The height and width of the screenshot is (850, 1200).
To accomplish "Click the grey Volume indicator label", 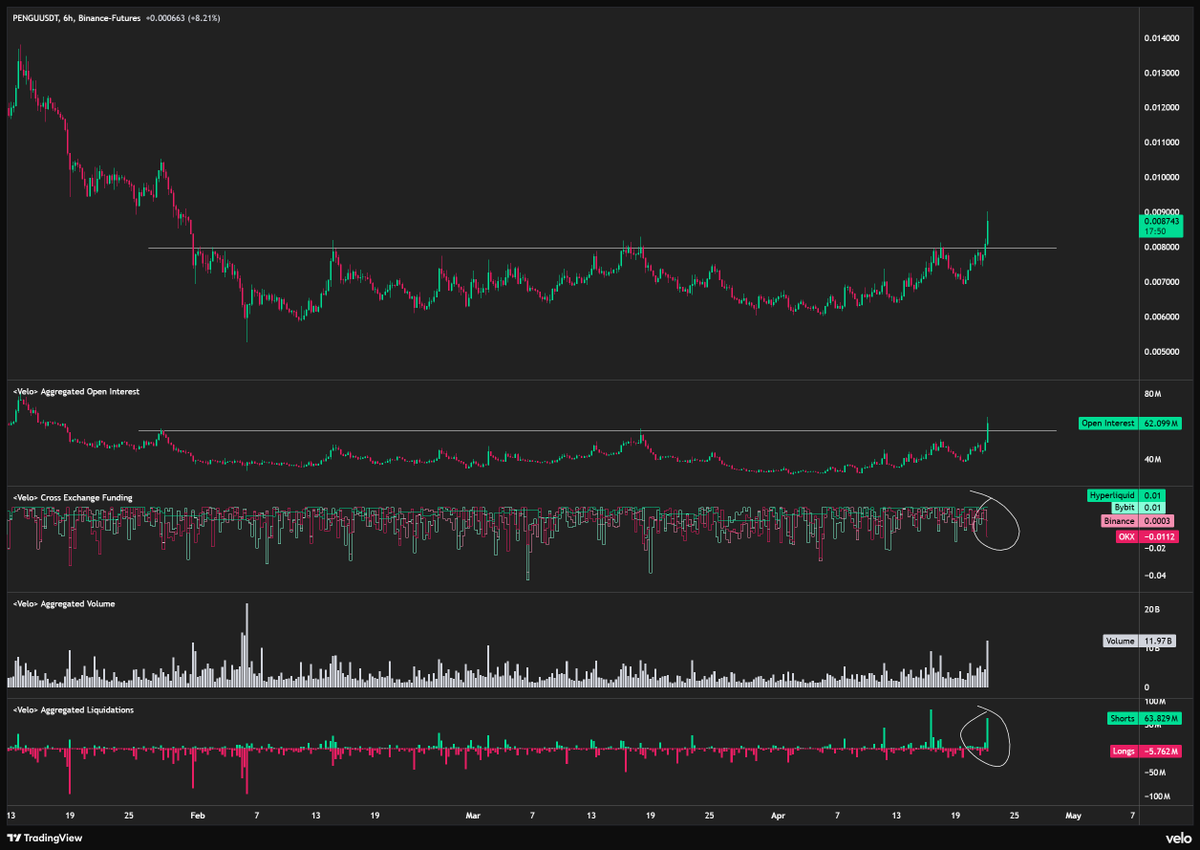I will coord(1120,641).
